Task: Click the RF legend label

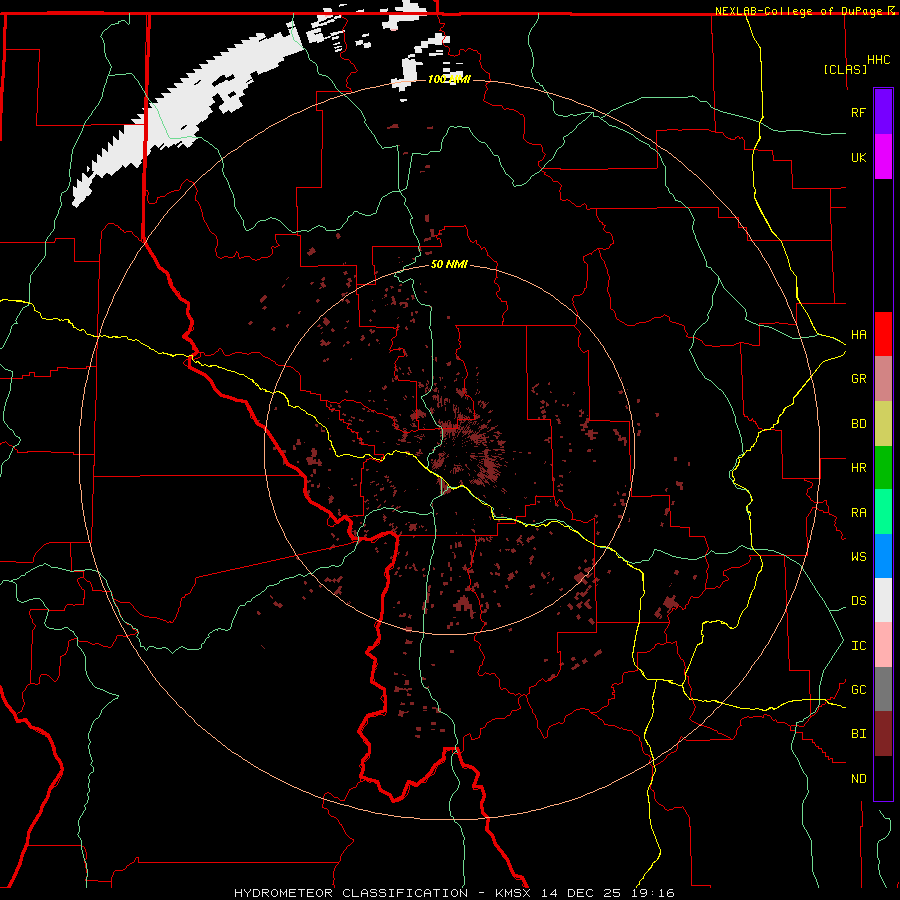Action: [858, 112]
